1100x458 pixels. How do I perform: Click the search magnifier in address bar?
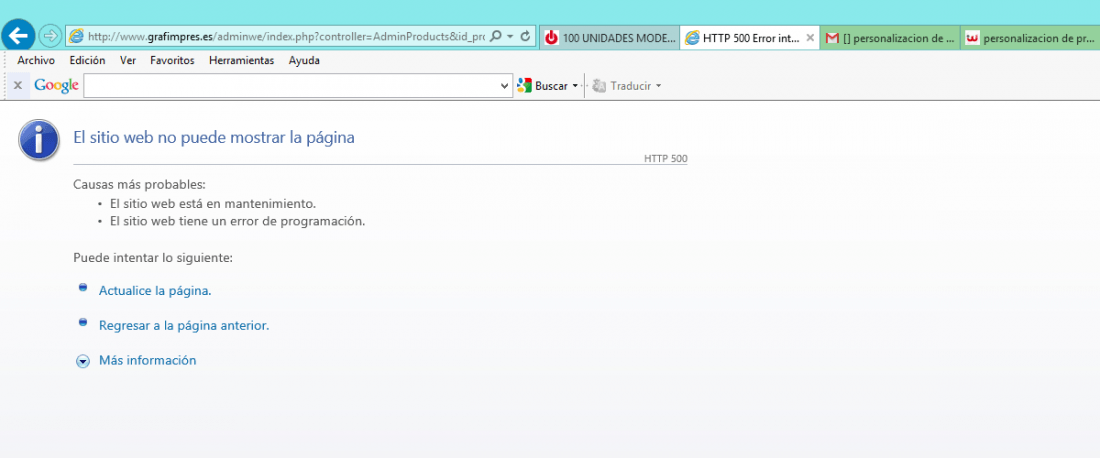(496, 36)
